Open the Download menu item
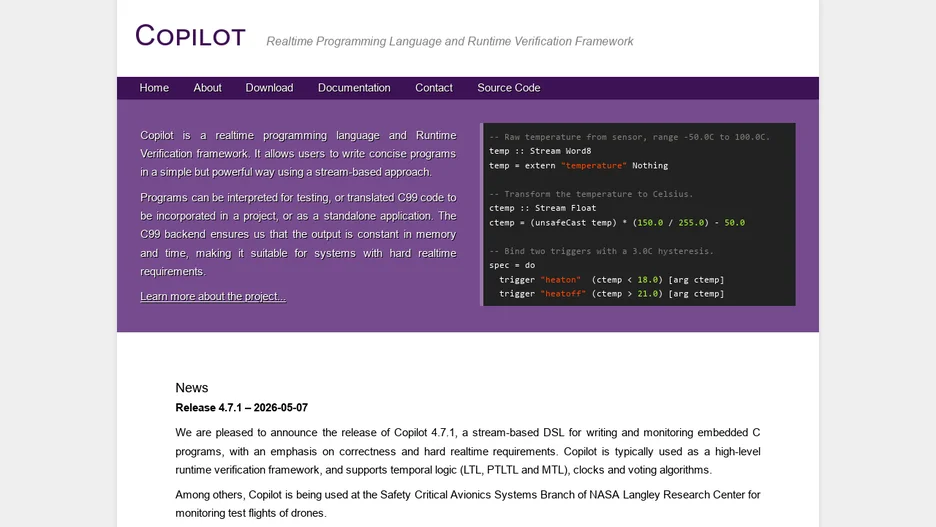The width and height of the screenshot is (936, 527). [x=269, y=88]
